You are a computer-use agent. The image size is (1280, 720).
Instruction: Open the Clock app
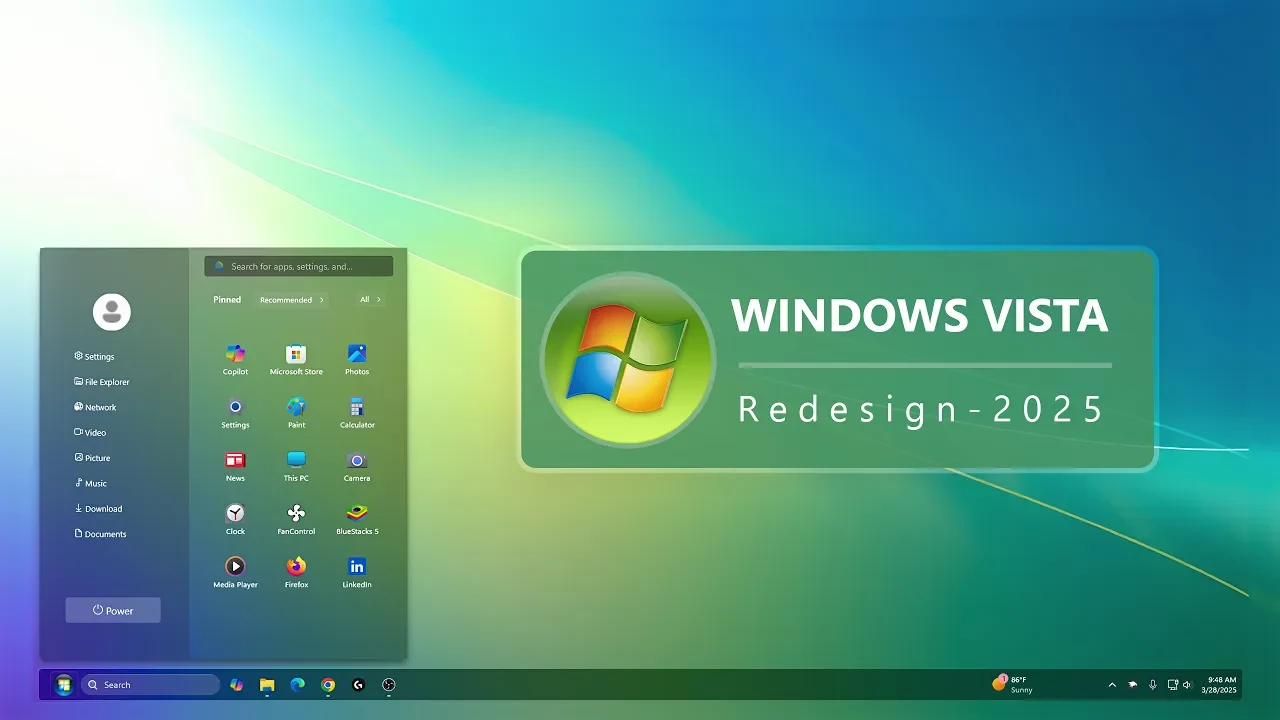235,518
